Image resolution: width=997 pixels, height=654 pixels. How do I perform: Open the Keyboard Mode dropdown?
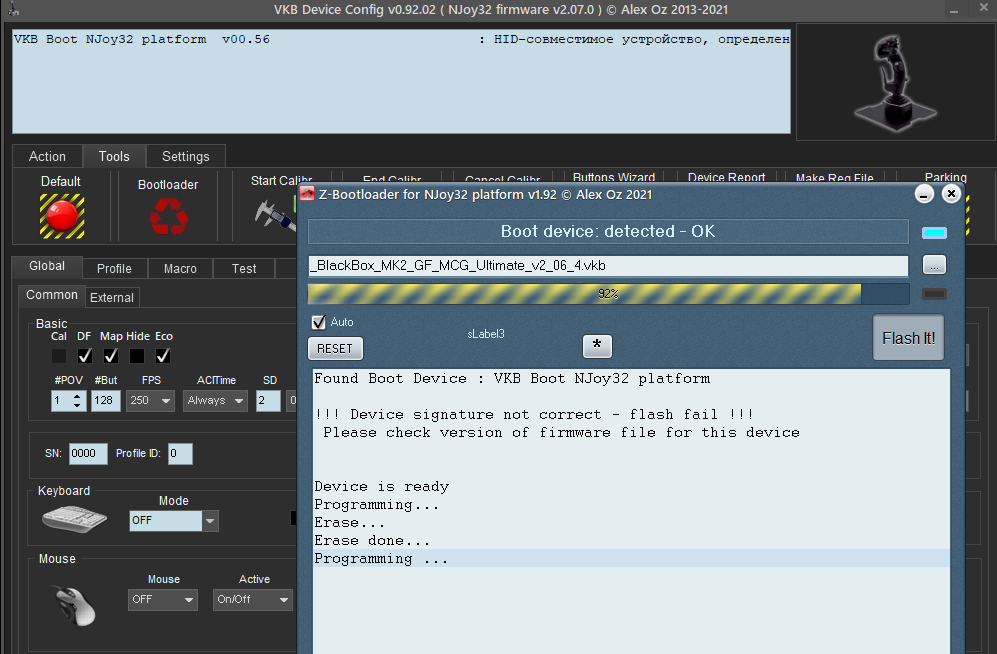pyautogui.click(x=210, y=521)
